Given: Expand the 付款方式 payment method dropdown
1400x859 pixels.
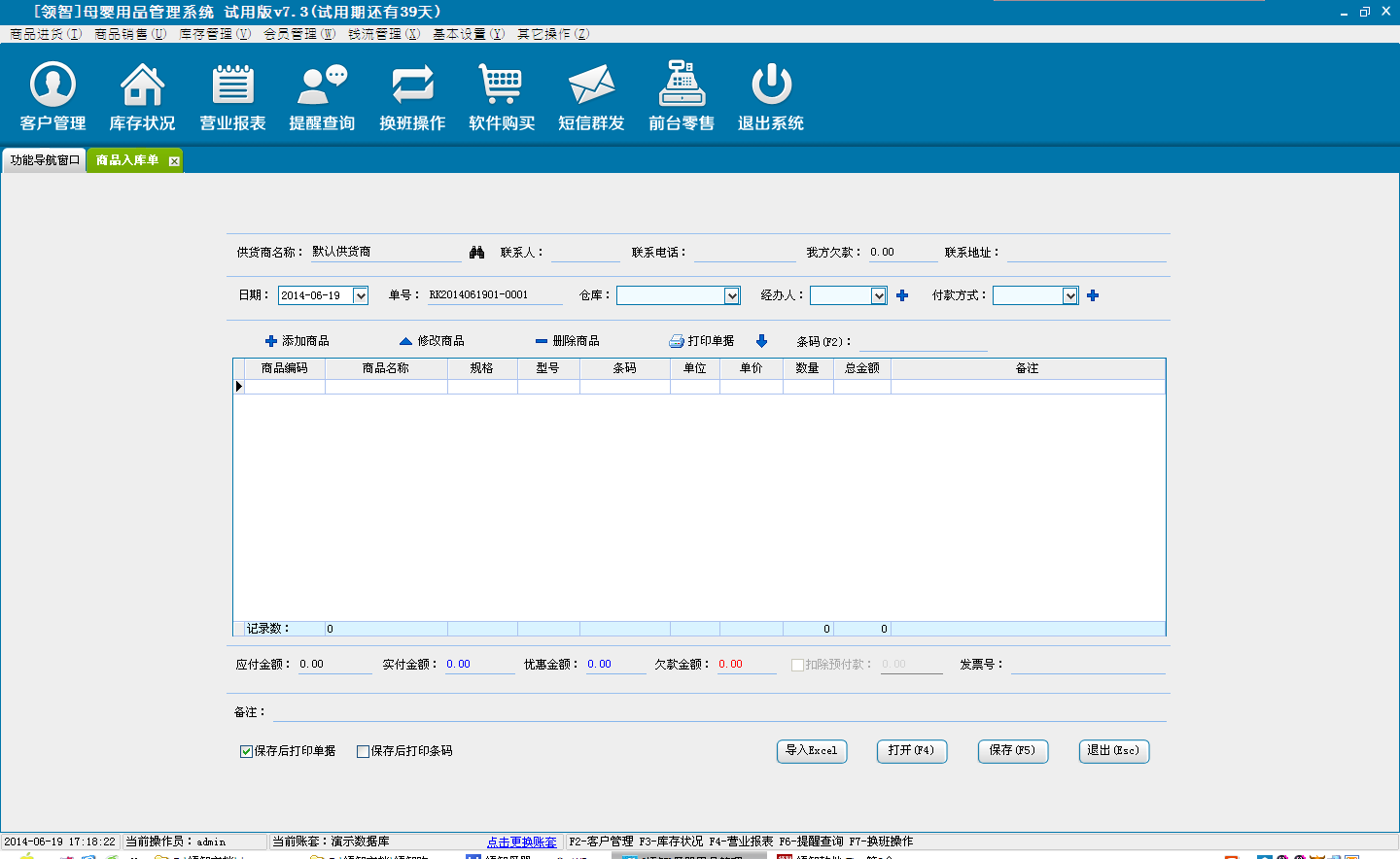Looking at the screenshot, I should pyautogui.click(x=1069, y=295).
